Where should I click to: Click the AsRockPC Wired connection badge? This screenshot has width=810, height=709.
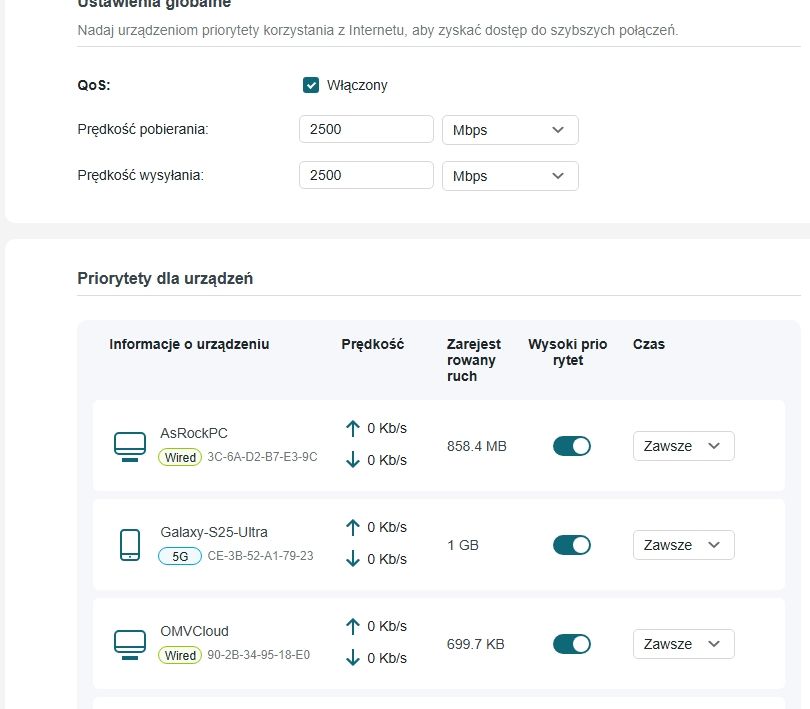point(181,457)
